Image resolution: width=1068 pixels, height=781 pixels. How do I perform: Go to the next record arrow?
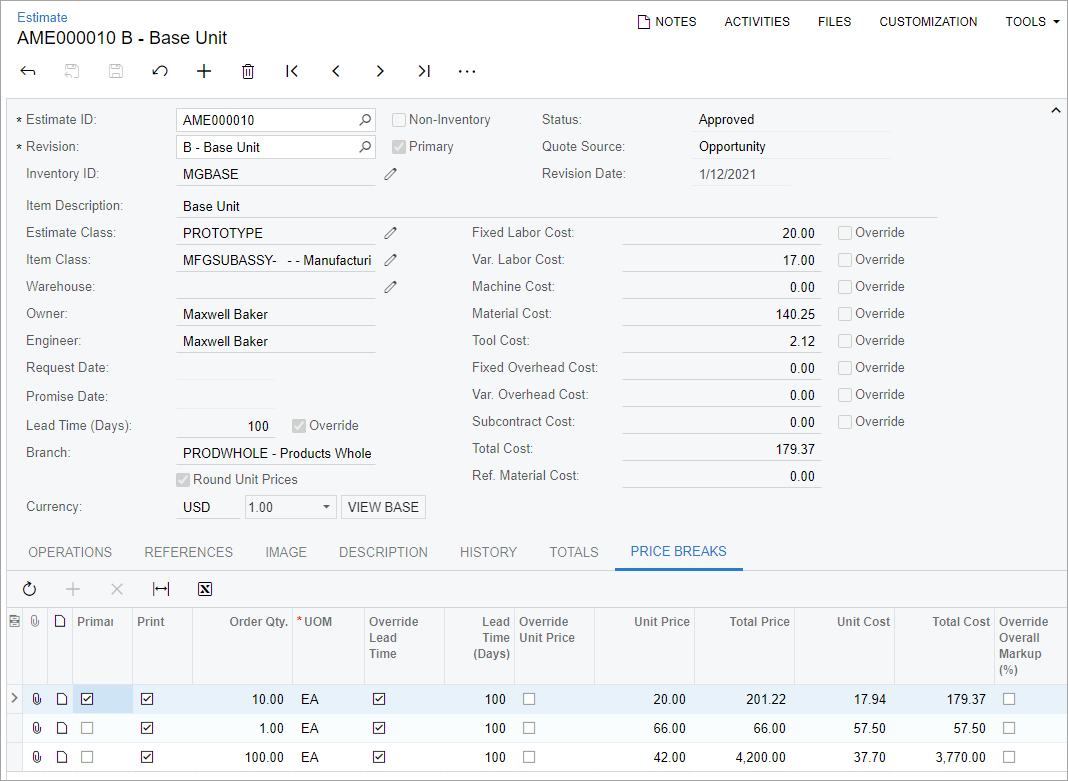click(x=380, y=71)
